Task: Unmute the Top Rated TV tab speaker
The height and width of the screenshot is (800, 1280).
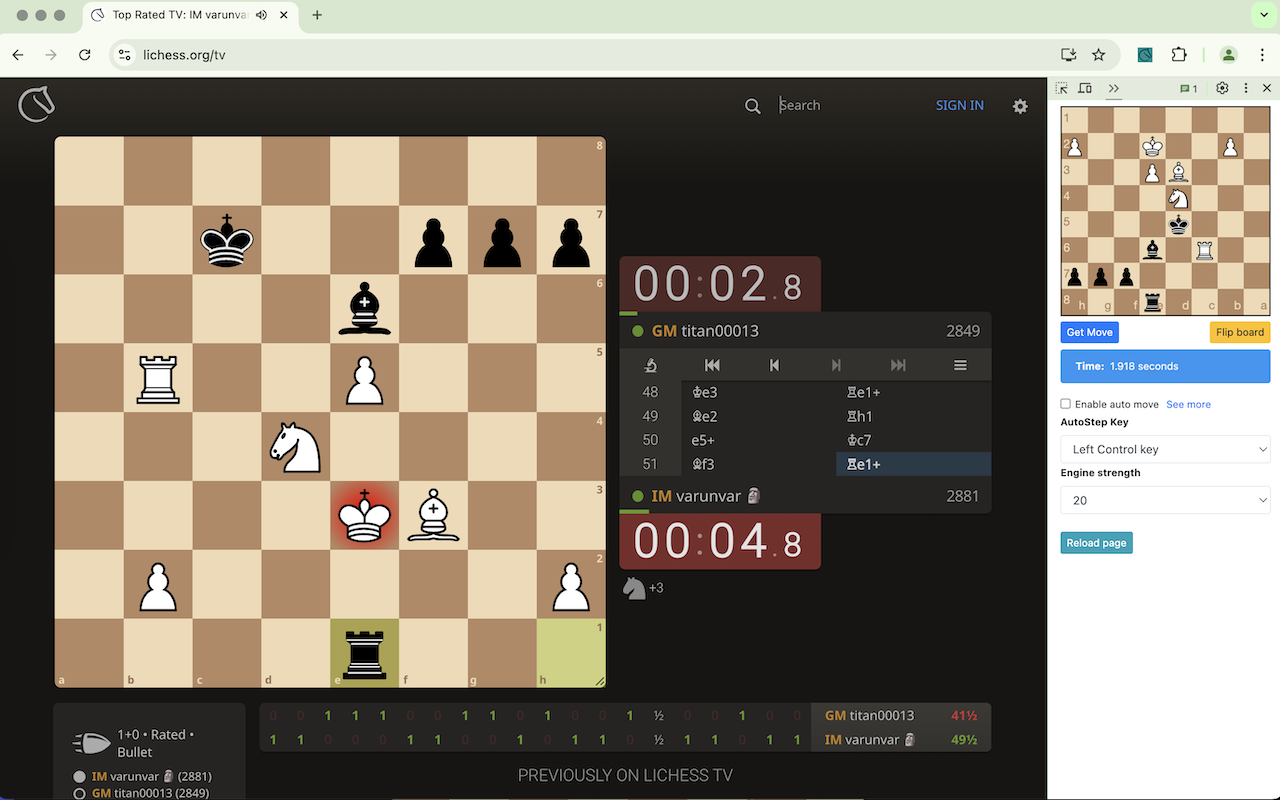Action: point(261,15)
